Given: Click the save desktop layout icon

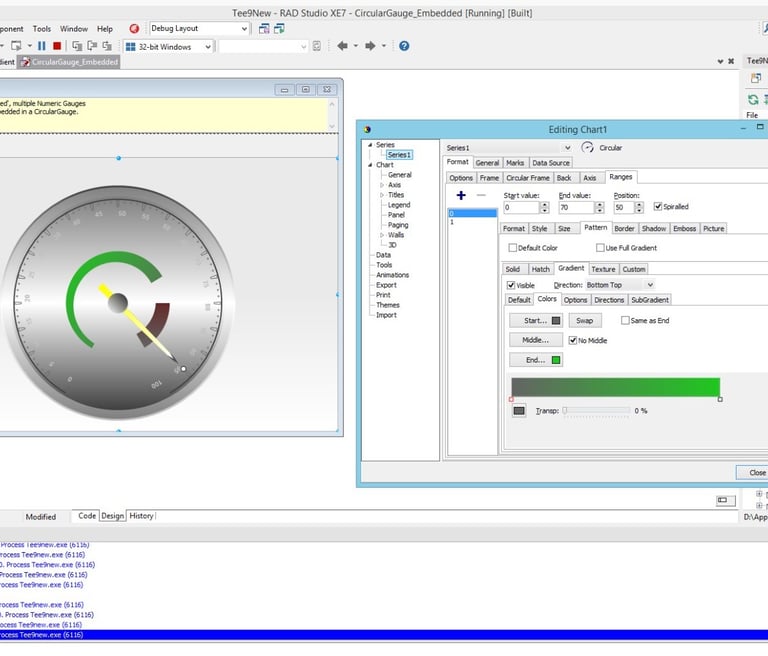Looking at the screenshot, I should tap(265, 29).
